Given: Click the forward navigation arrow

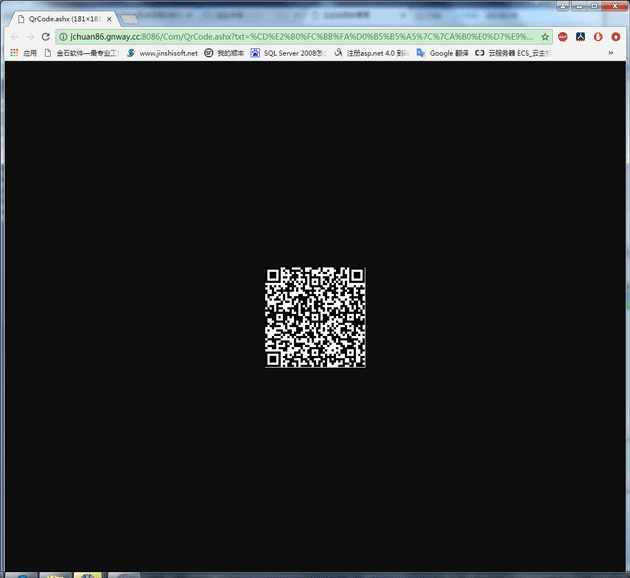Looking at the screenshot, I should pyautogui.click(x=30, y=36).
